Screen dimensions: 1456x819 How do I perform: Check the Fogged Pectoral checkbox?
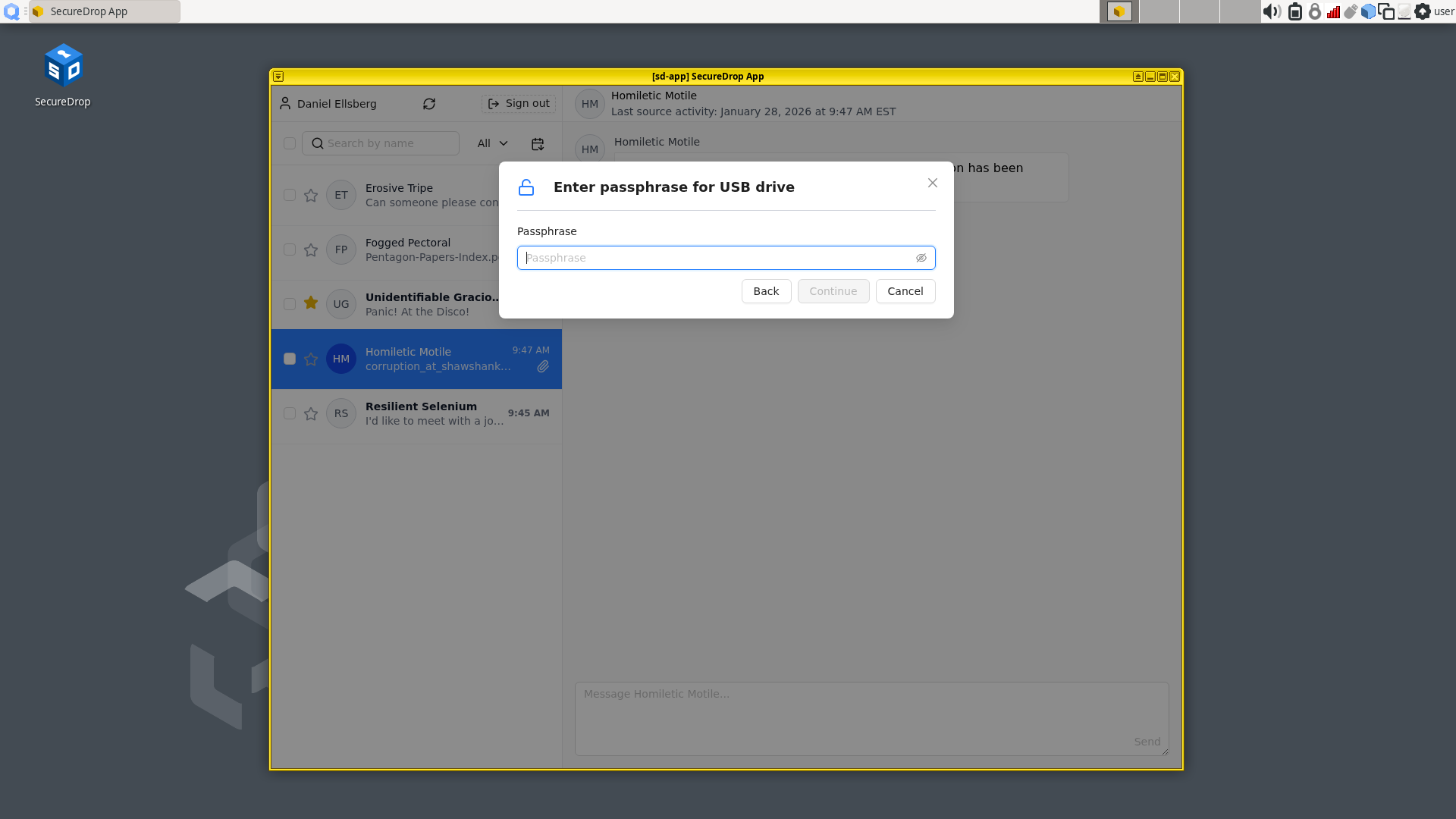(x=290, y=249)
